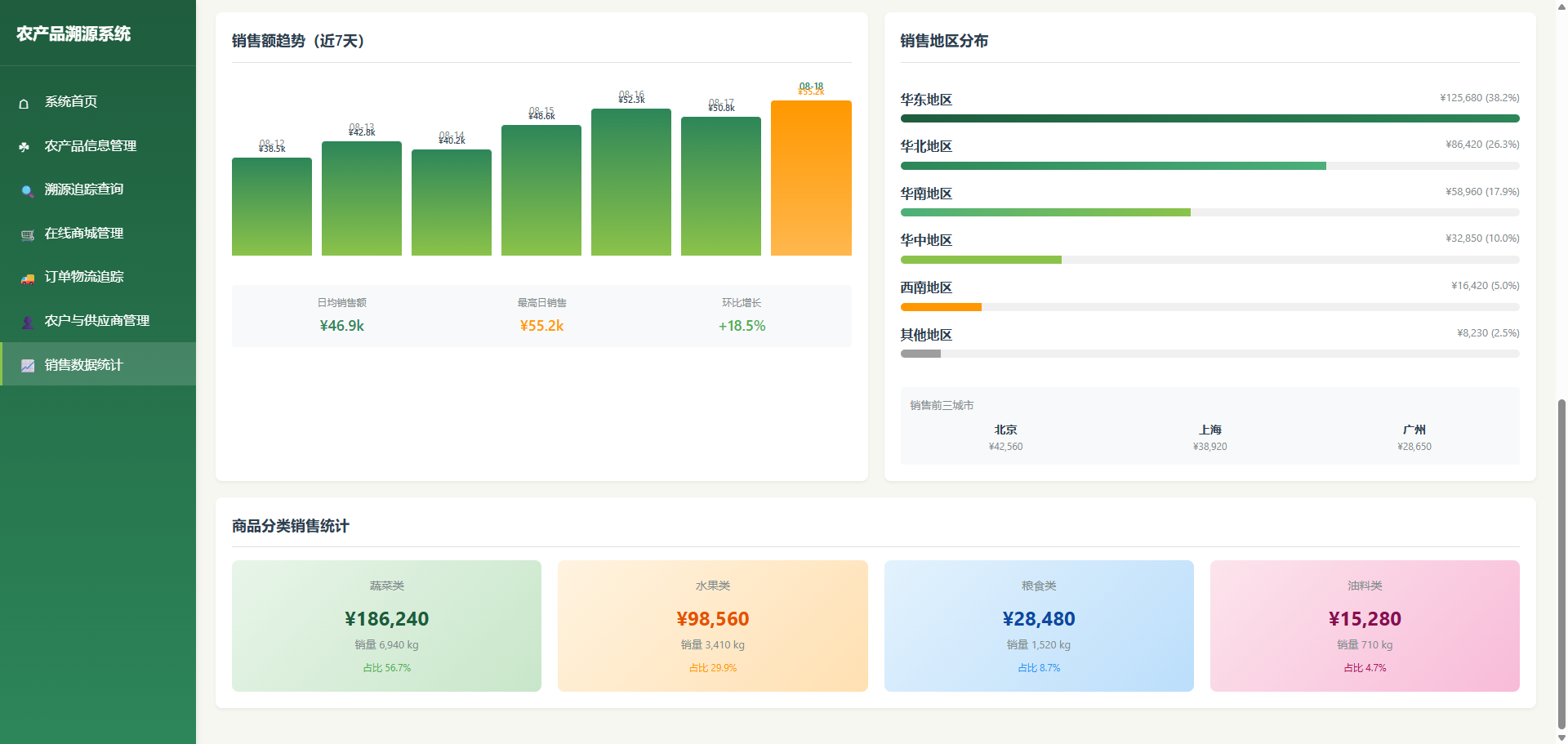This screenshot has height=744, width=1568.
Task: Click 广州 in top three cities
Action: 1414,430
